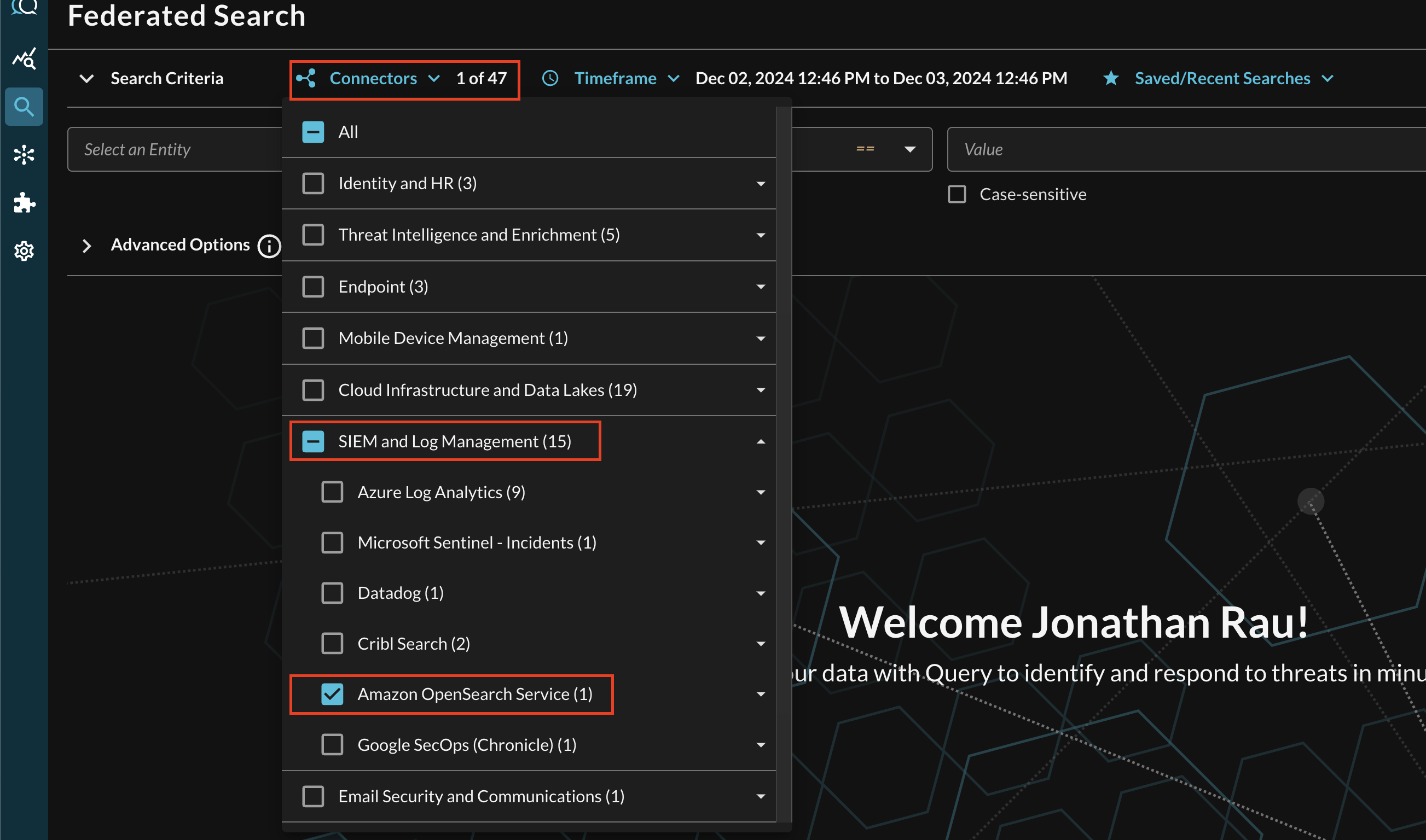Enable the Case-sensitive checkbox
This screenshot has height=840, width=1426.
(x=957, y=194)
